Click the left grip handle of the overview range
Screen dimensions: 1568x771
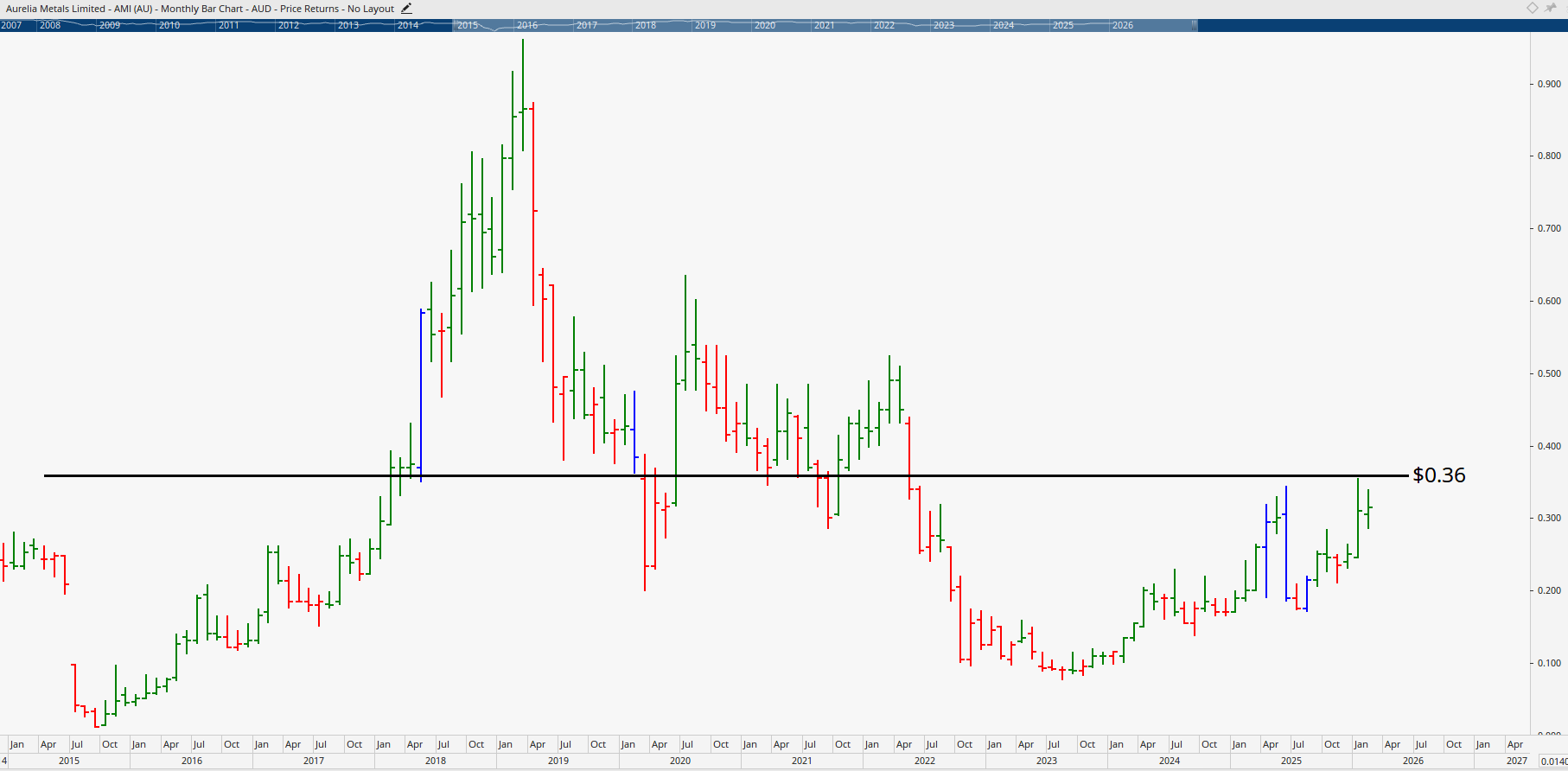pyautogui.click(x=453, y=25)
